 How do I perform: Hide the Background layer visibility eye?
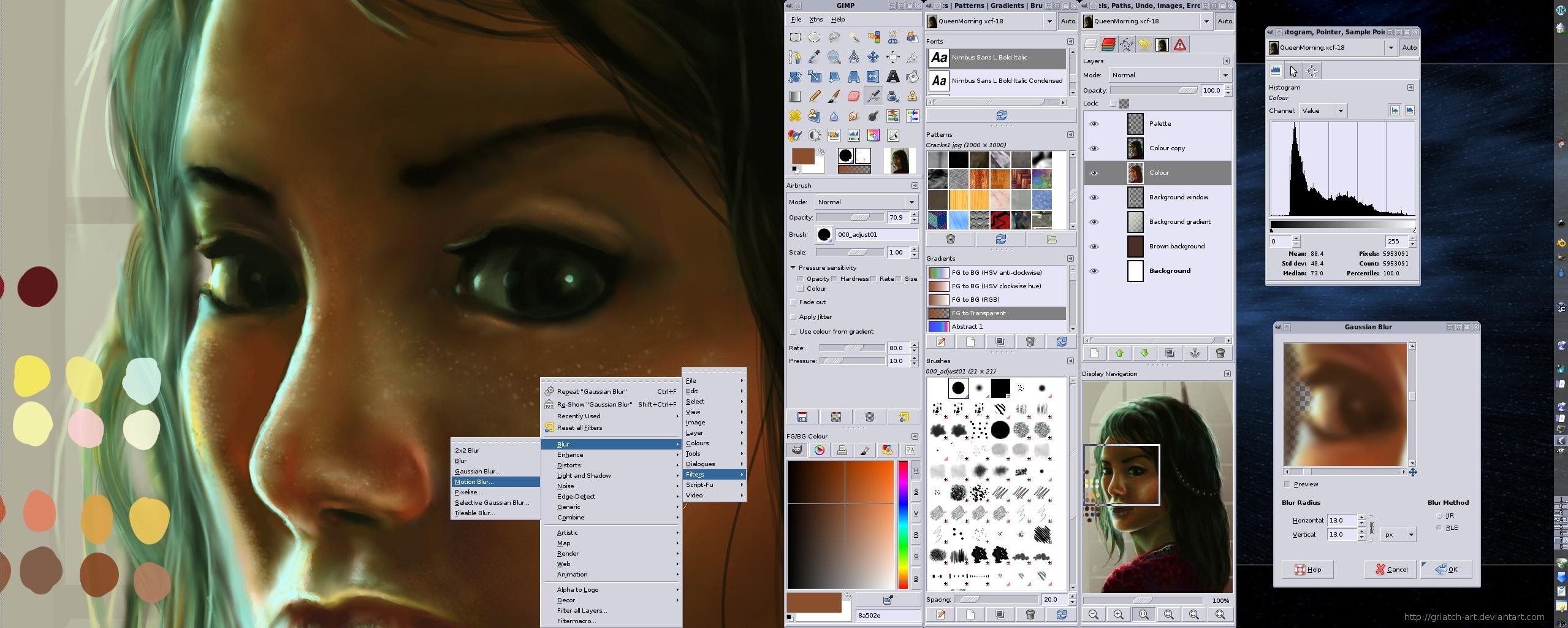pos(1095,271)
